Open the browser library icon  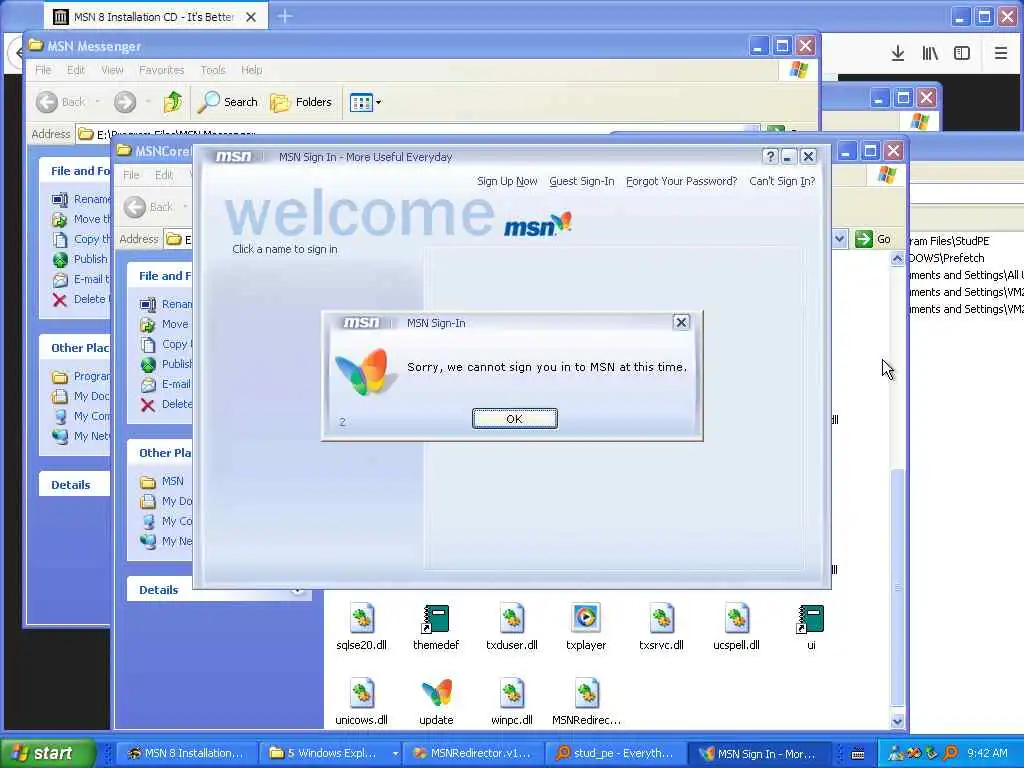pos(930,54)
